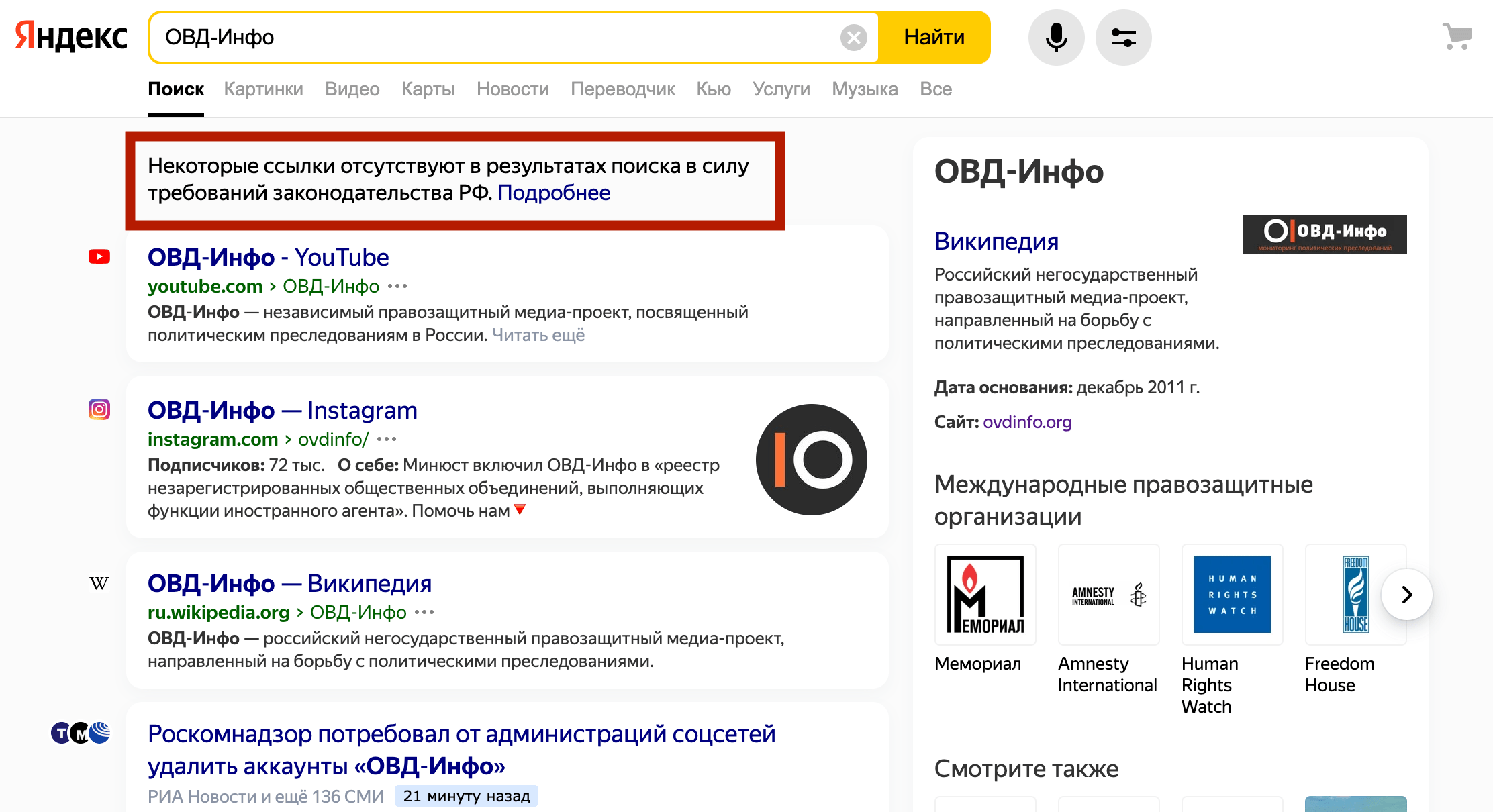The width and height of the screenshot is (1493, 812).
Task: Clear the search field with the X icon
Action: click(853, 38)
